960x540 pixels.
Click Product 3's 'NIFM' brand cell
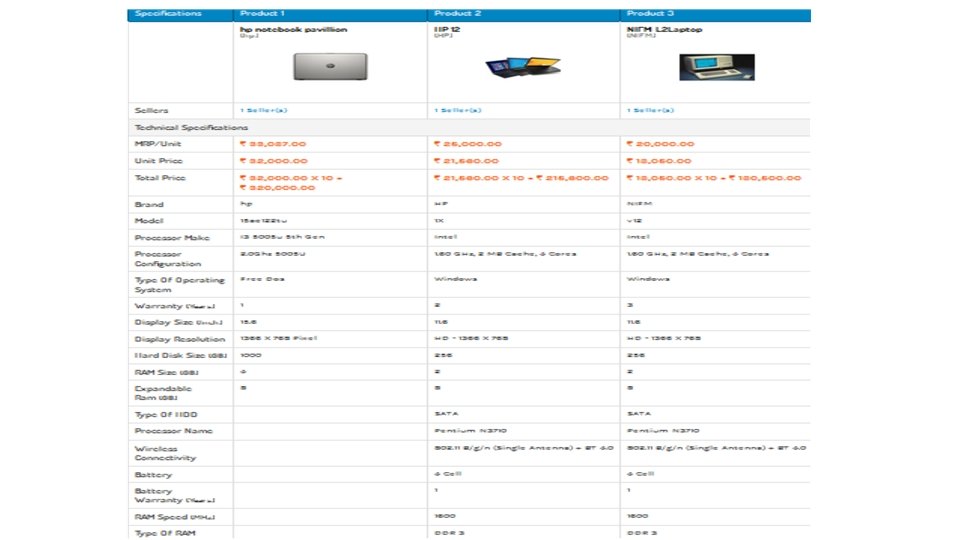[639, 204]
